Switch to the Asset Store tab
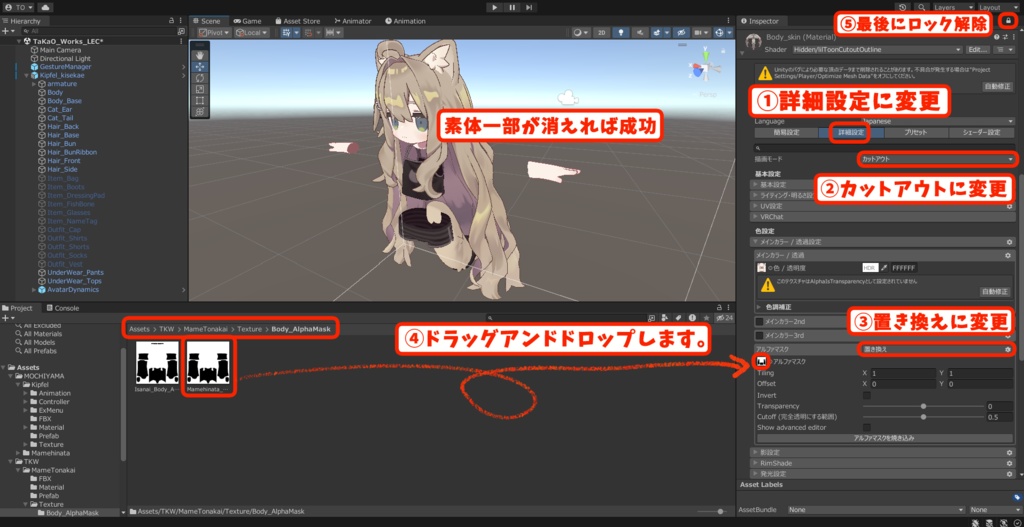 click(298, 21)
